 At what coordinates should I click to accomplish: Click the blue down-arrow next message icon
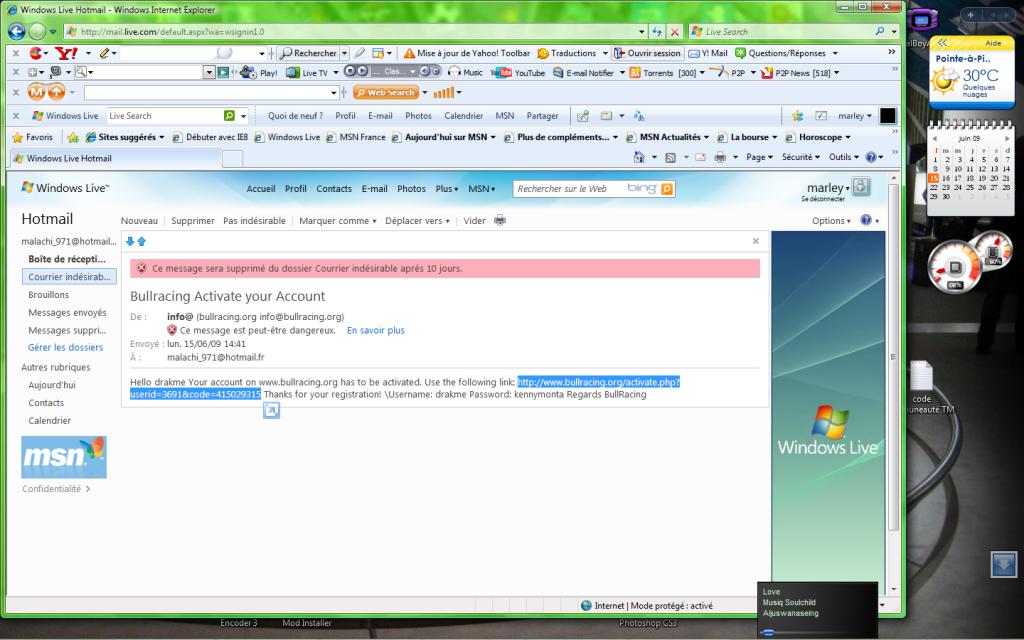coord(130,241)
